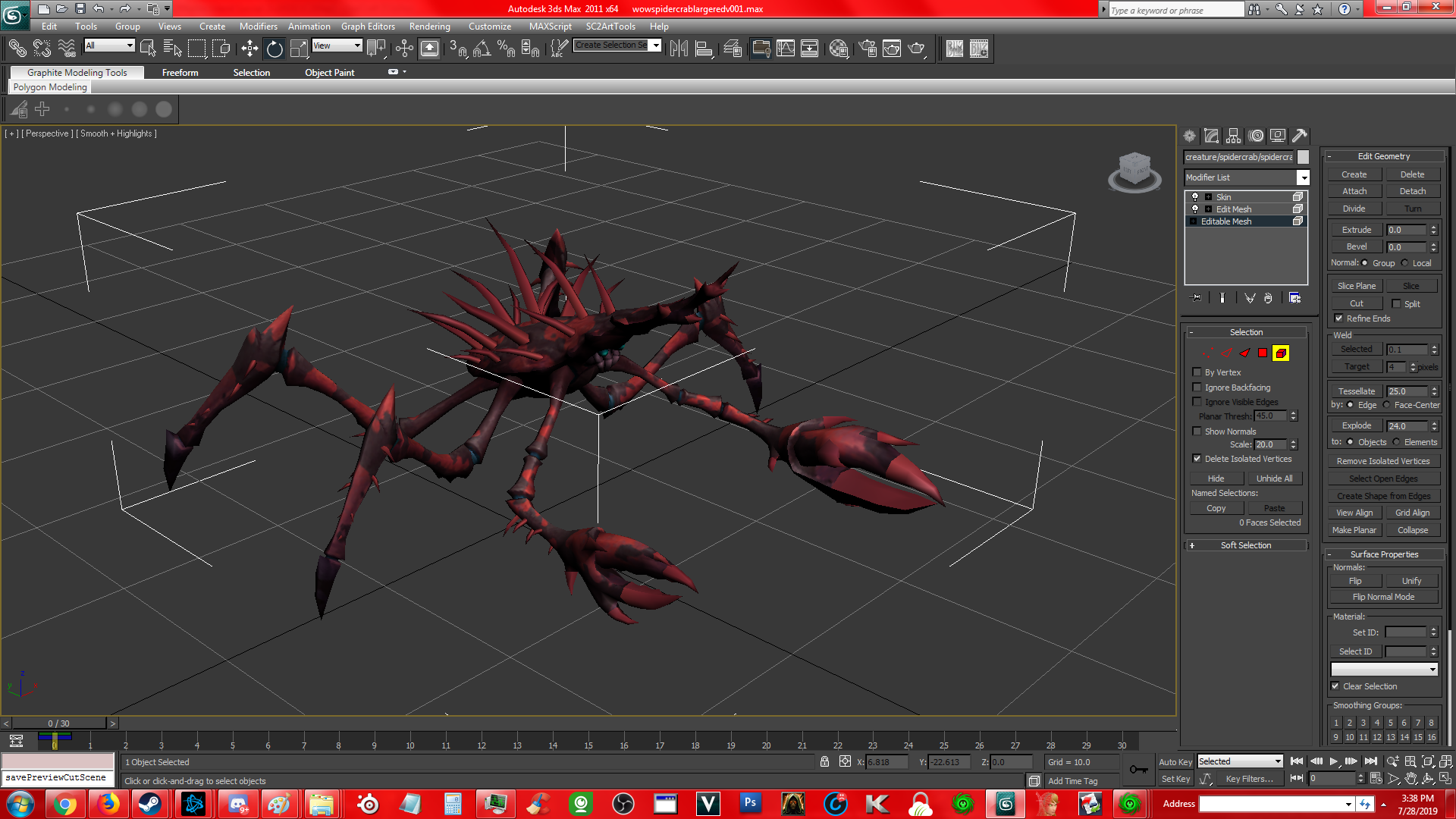Activate the Select Object tool
1456x819 pixels.
[x=148, y=49]
